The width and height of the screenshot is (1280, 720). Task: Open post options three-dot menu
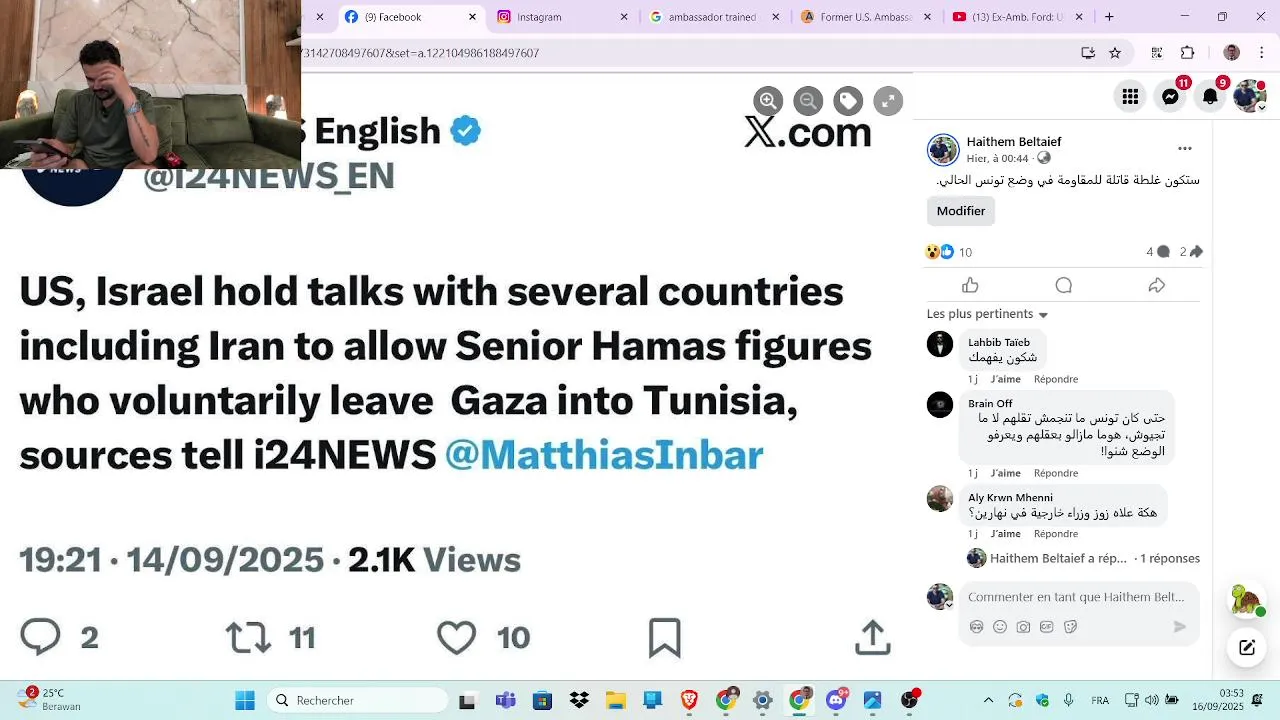click(x=1185, y=148)
